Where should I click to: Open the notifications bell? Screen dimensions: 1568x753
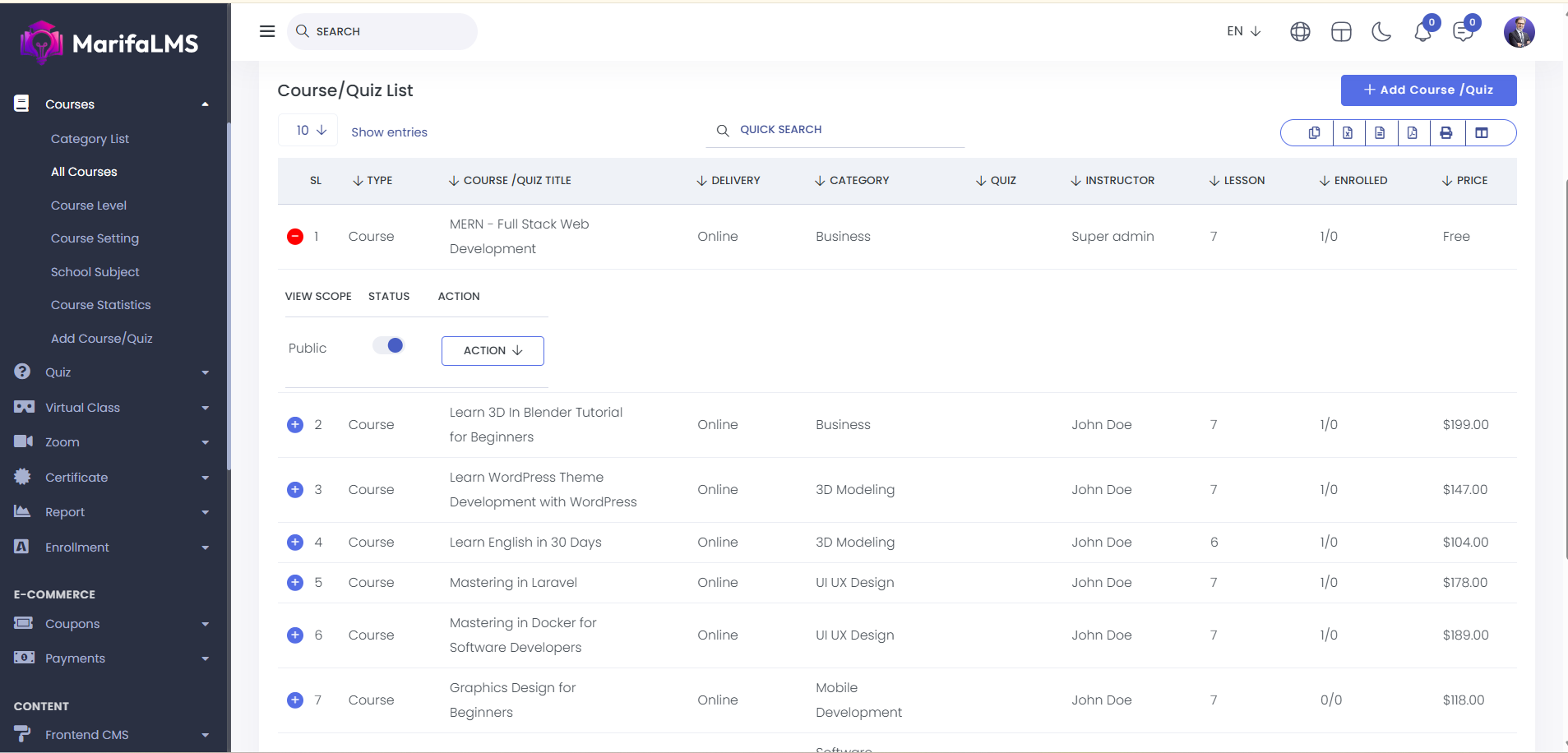click(1422, 32)
